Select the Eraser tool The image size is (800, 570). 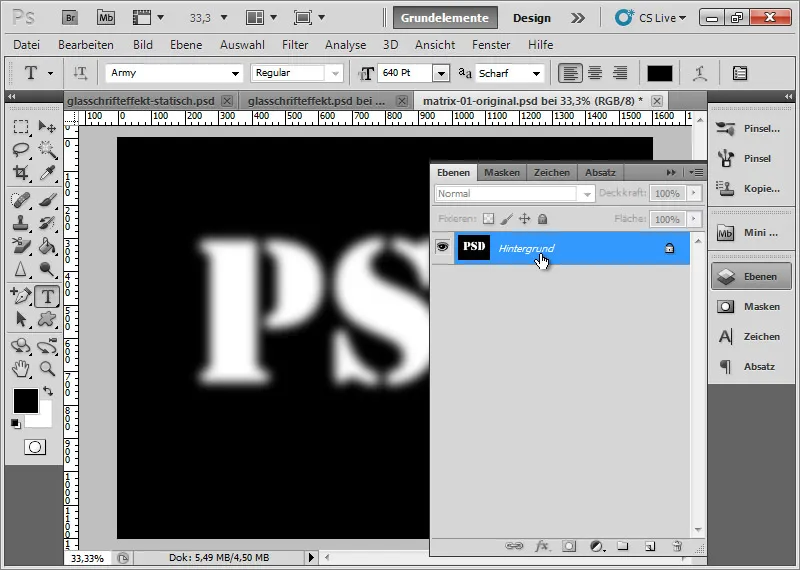[20, 245]
